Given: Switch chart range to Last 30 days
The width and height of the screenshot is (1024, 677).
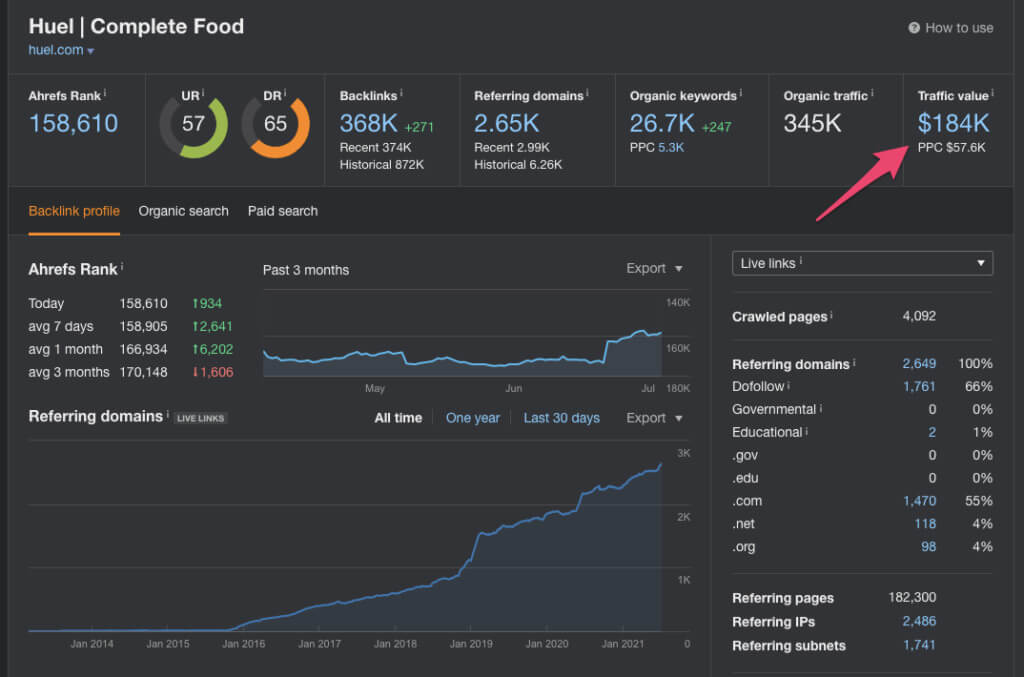Looking at the screenshot, I should 561,418.
